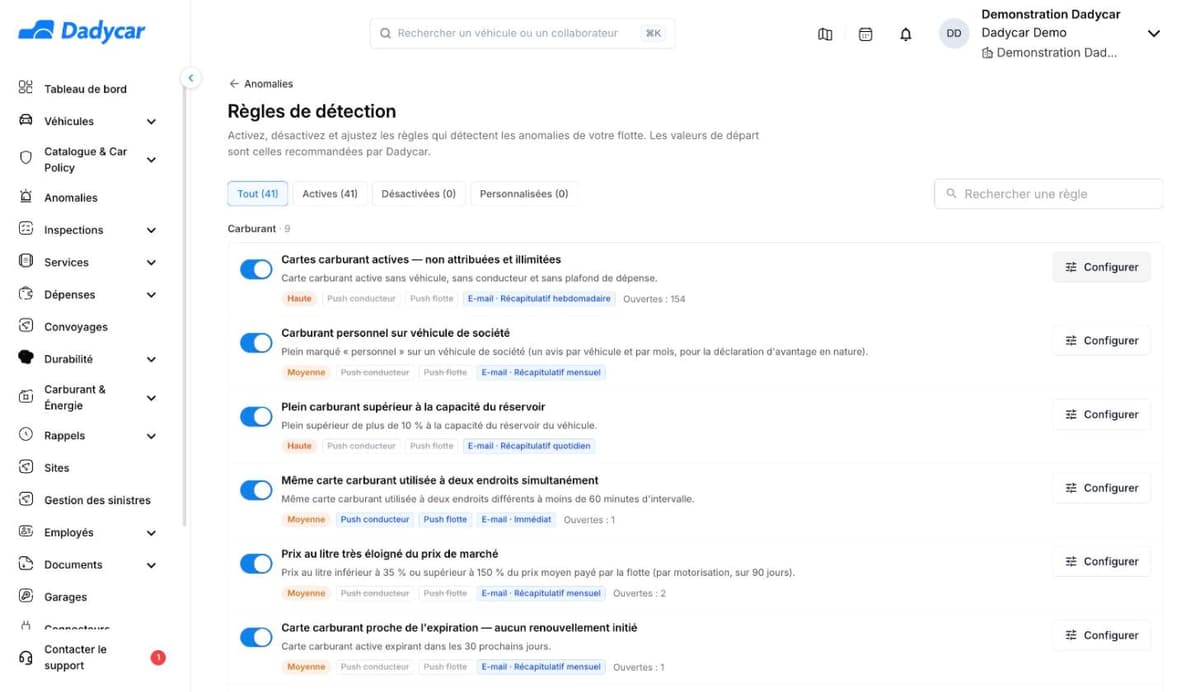Click the Rechercher une règle field

(x=1048, y=194)
